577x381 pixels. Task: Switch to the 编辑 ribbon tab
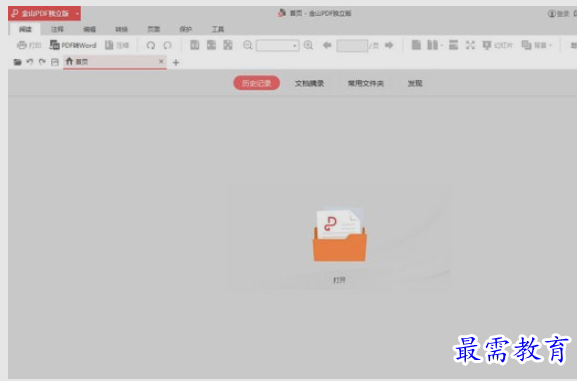(x=89, y=29)
